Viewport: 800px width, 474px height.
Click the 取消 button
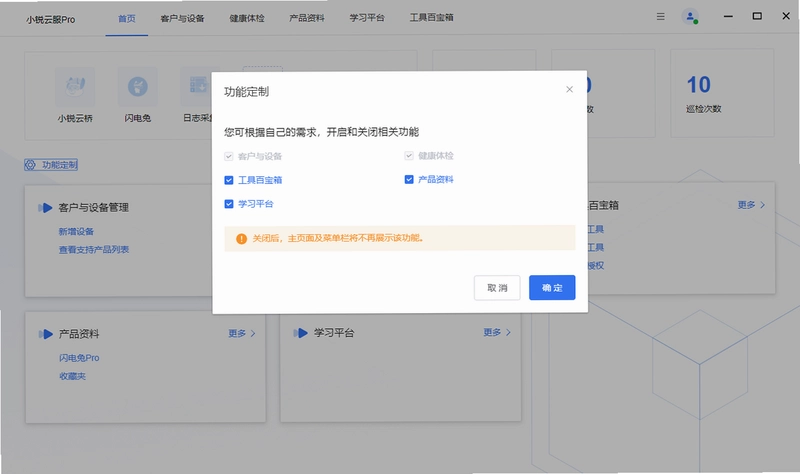pos(497,288)
